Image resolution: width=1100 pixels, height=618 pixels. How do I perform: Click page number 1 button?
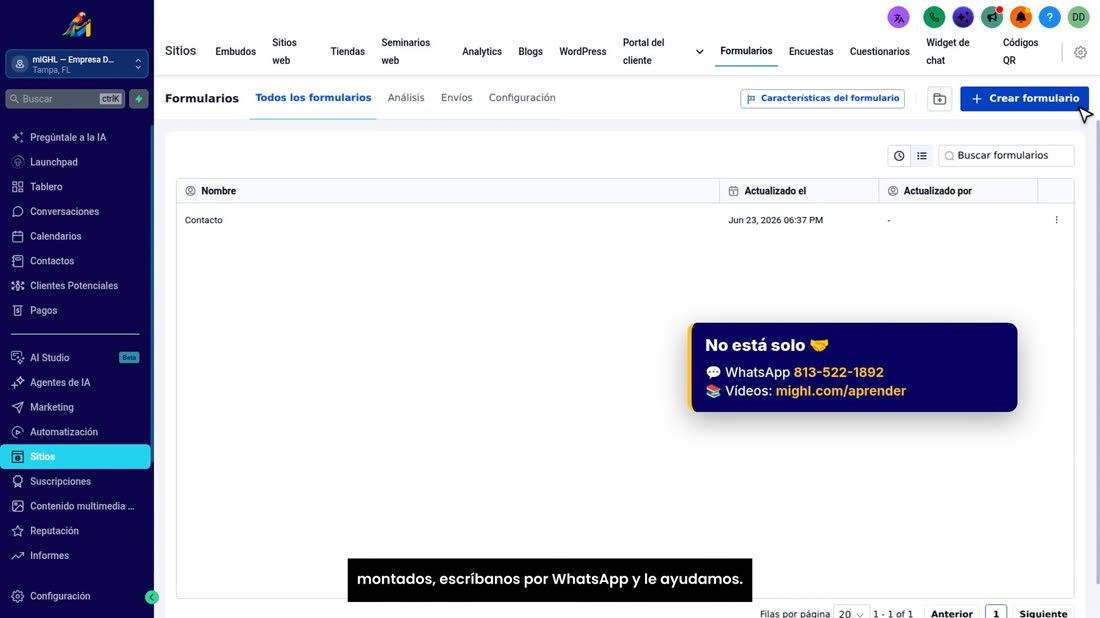pos(995,613)
